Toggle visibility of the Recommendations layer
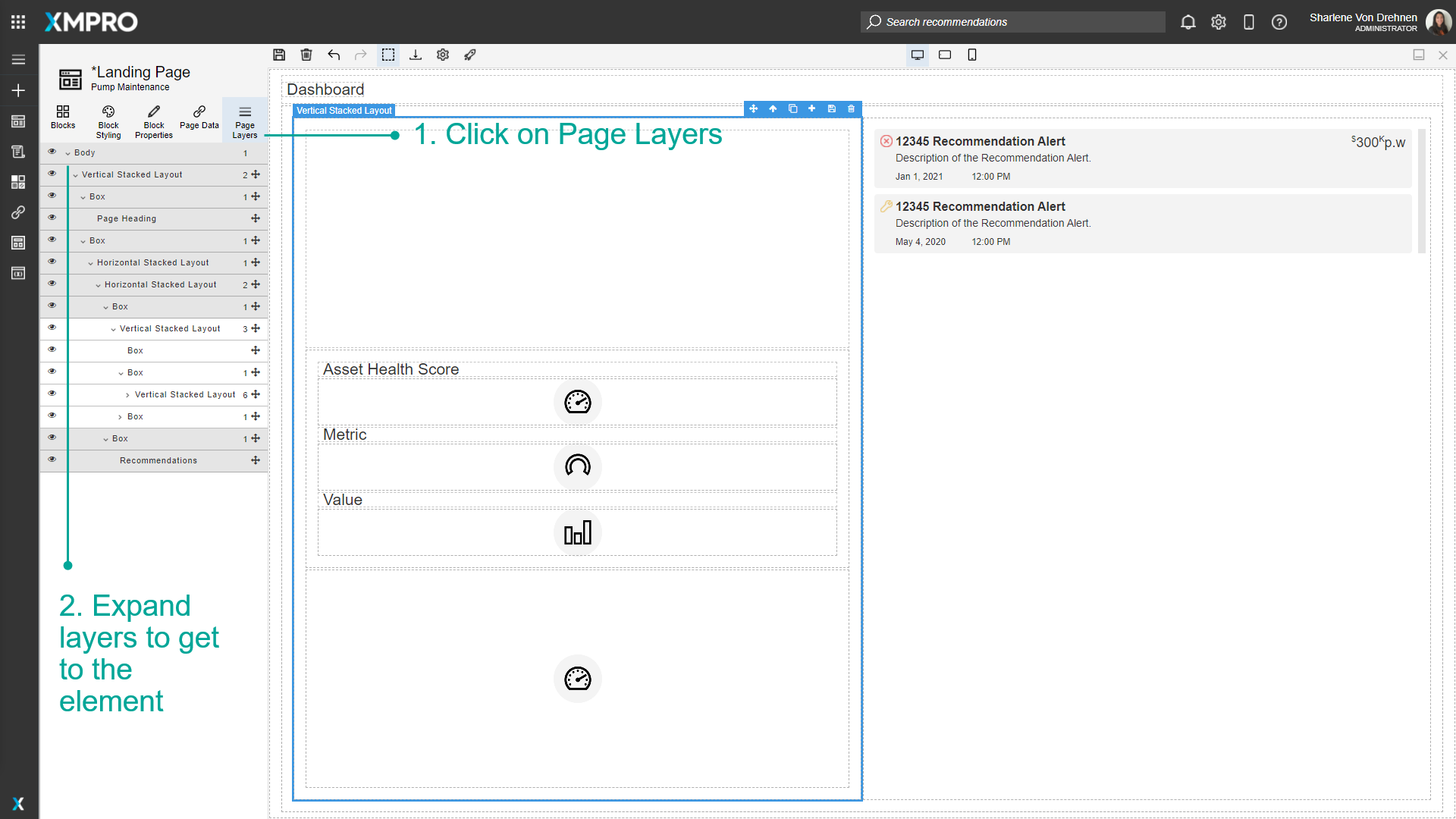This screenshot has width=1456, height=819. click(x=52, y=459)
